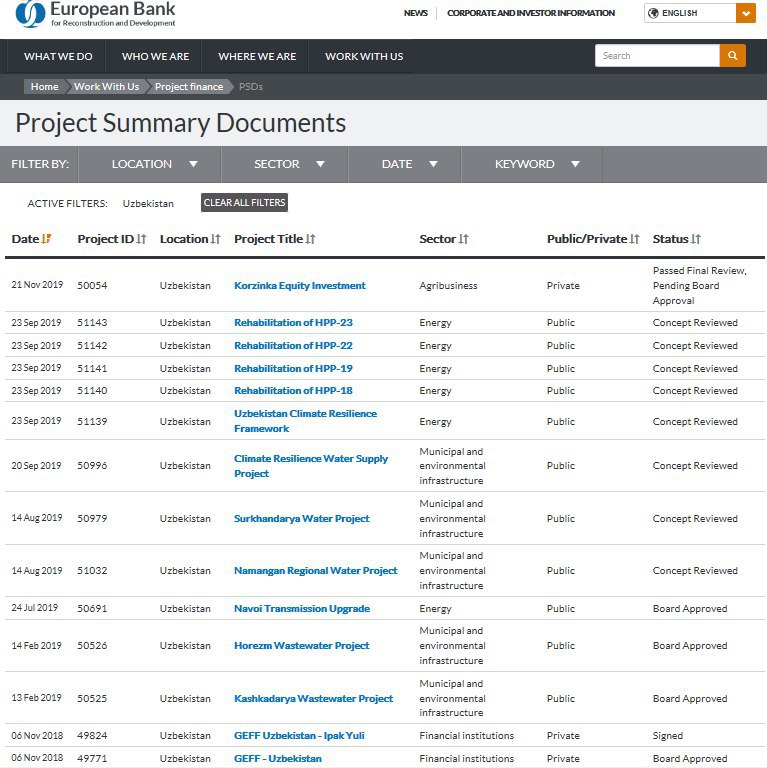
Task: Open Climate Resilience Water Supply Project
Action: pyautogui.click(x=311, y=466)
